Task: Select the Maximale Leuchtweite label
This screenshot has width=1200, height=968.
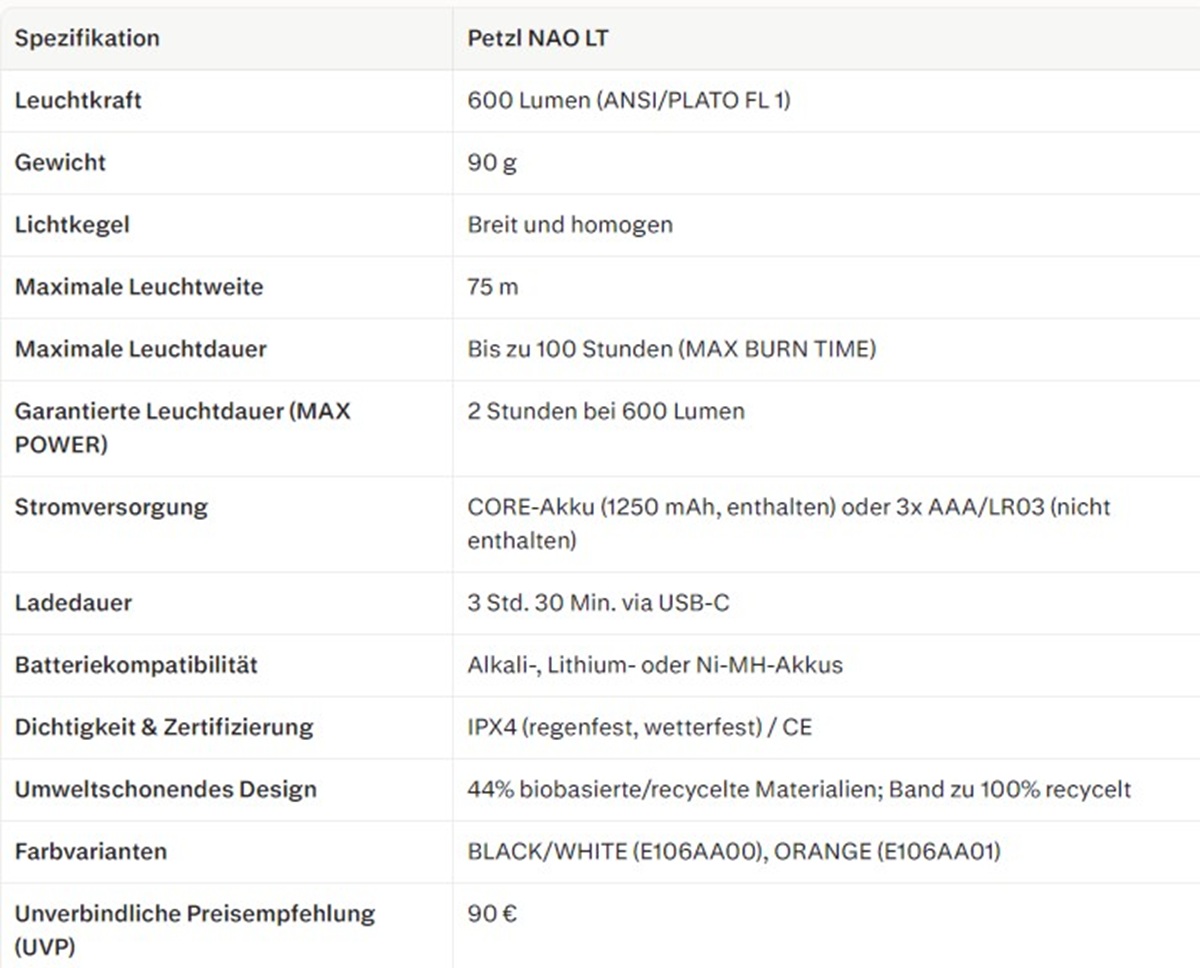Action: tap(139, 287)
